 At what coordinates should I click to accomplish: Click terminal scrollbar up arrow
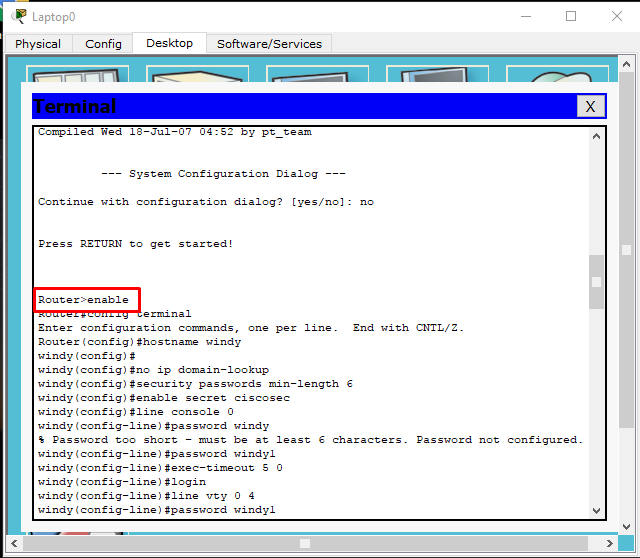[596, 136]
